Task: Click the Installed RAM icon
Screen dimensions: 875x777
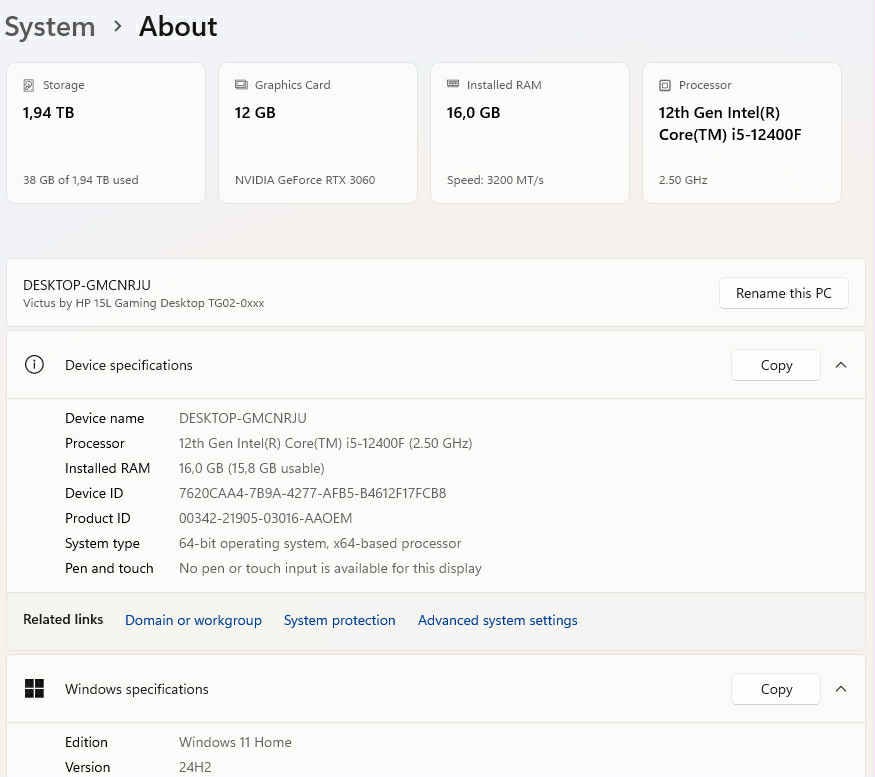Action: click(x=453, y=85)
